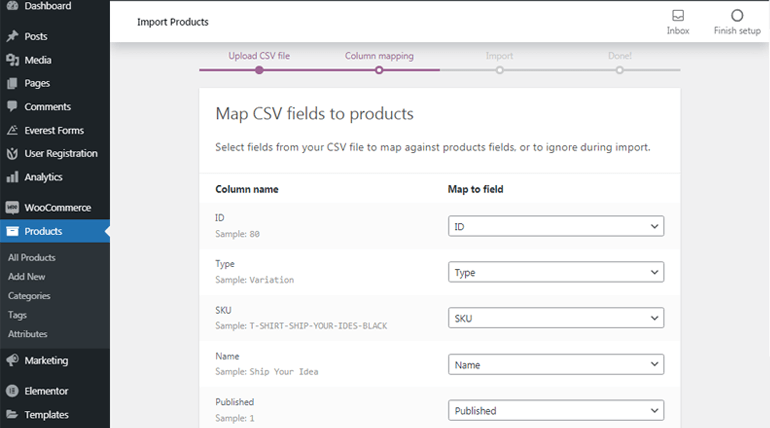Click the 'Published' column name
The width and height of the screenshot is (770, 428).
234,402
